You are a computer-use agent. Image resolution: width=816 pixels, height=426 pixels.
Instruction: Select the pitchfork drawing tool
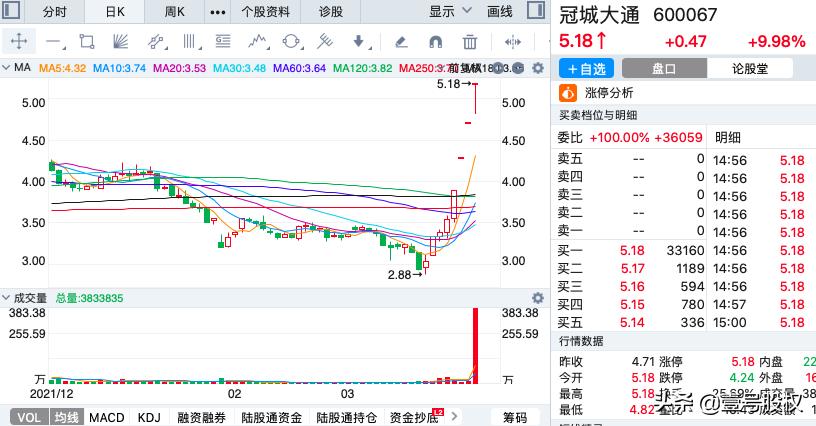[325, 41]
